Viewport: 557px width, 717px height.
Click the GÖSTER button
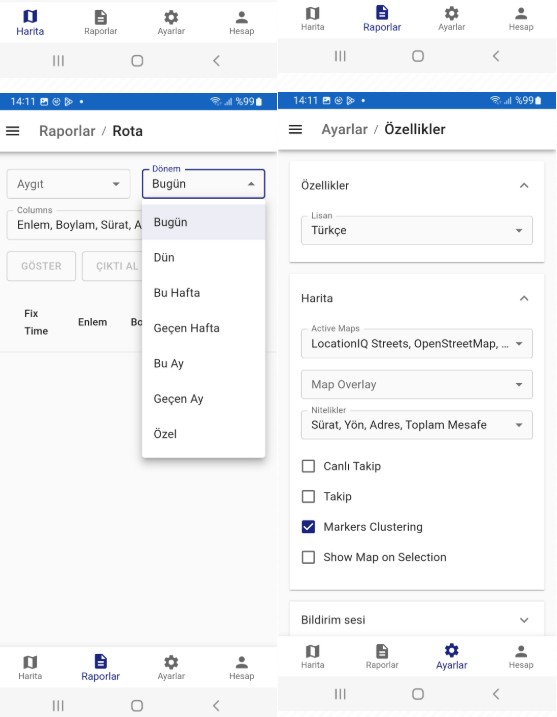pos(41,266)
